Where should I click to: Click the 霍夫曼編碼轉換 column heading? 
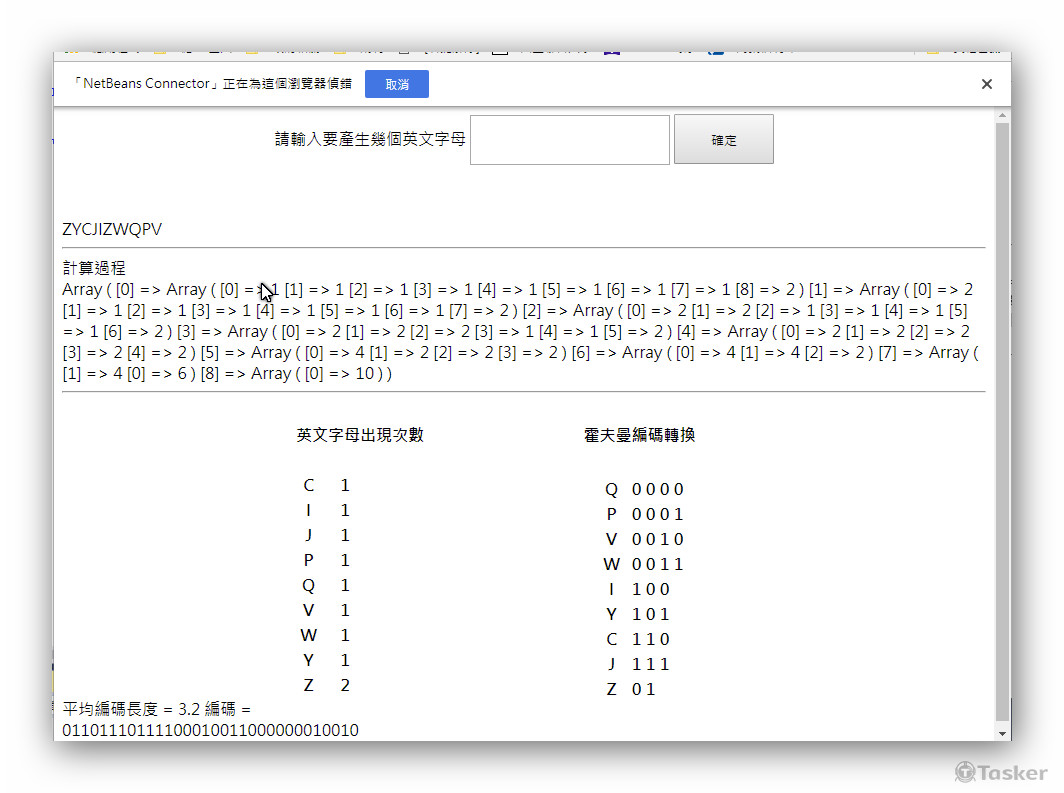[639, 435]
